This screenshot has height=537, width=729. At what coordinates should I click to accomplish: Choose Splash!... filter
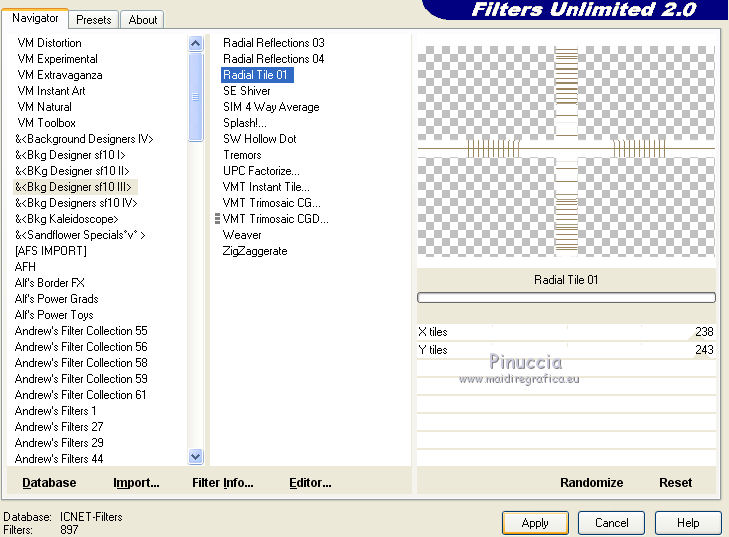pyautogui.click(x=245, y=123)
